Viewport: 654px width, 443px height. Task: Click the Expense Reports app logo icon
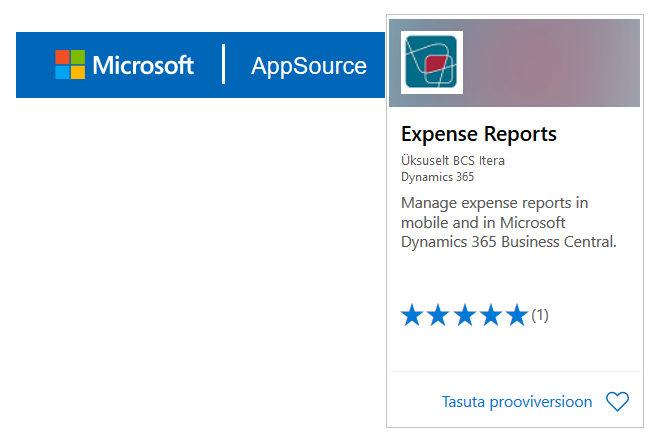(x=432, y=62)
